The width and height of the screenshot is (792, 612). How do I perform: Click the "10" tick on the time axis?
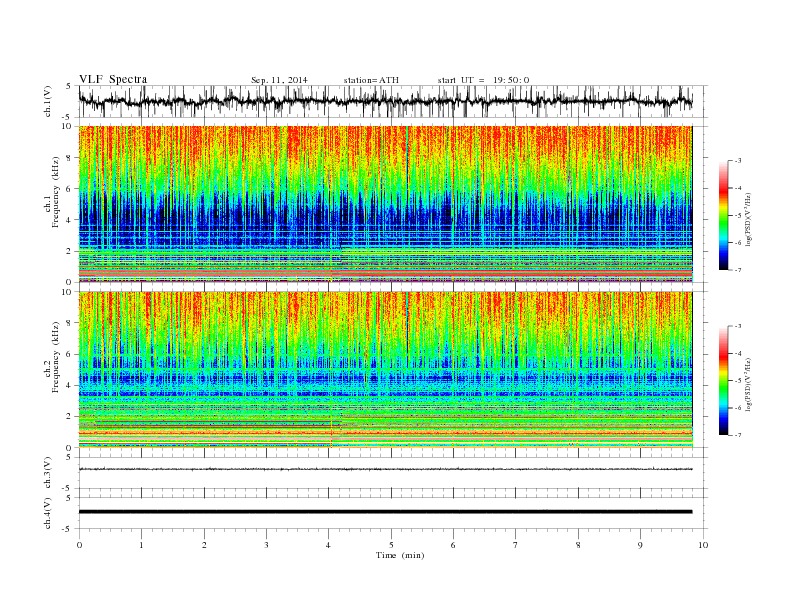703,545
